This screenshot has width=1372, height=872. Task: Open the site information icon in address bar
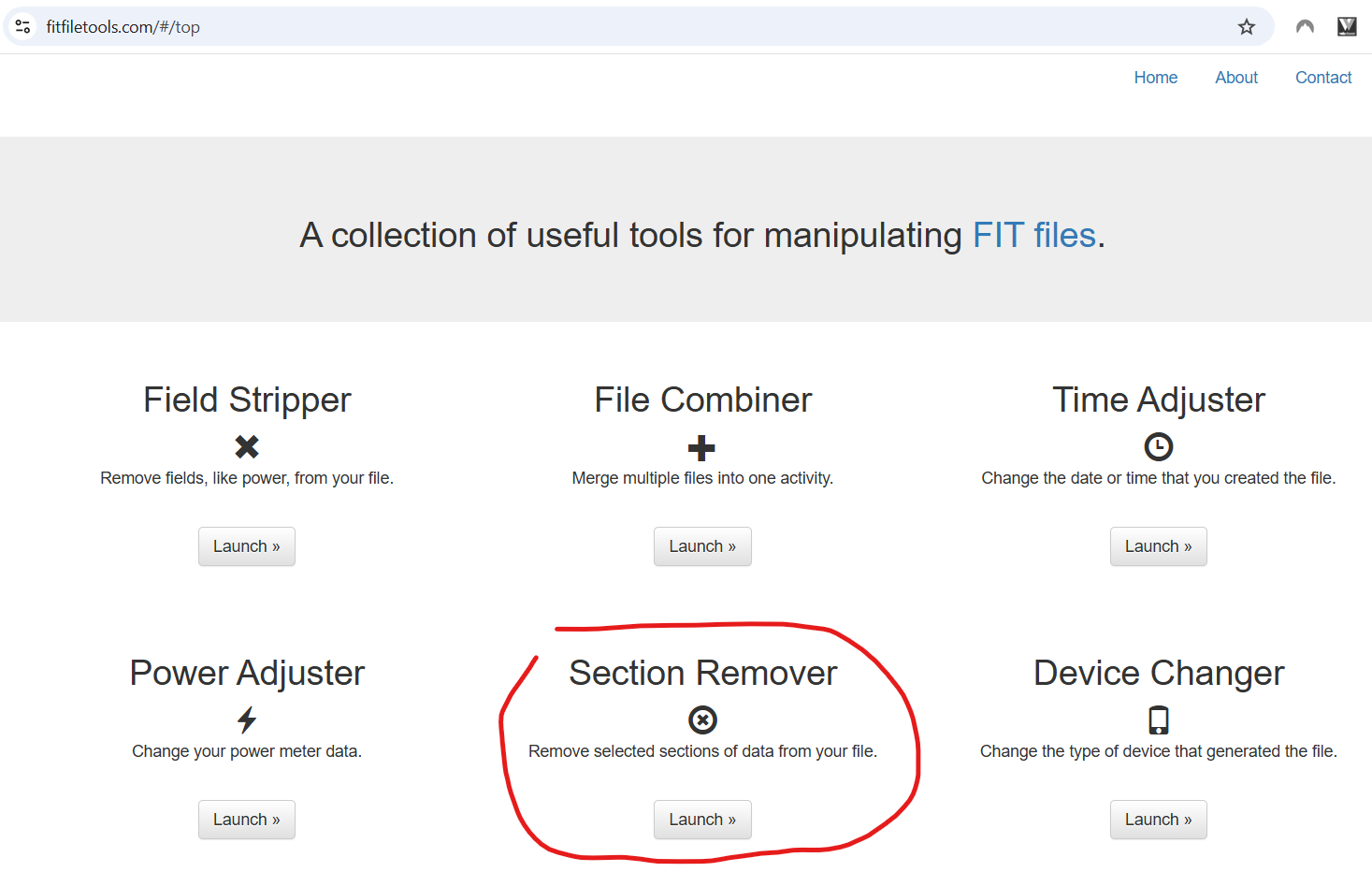point(23,27)
